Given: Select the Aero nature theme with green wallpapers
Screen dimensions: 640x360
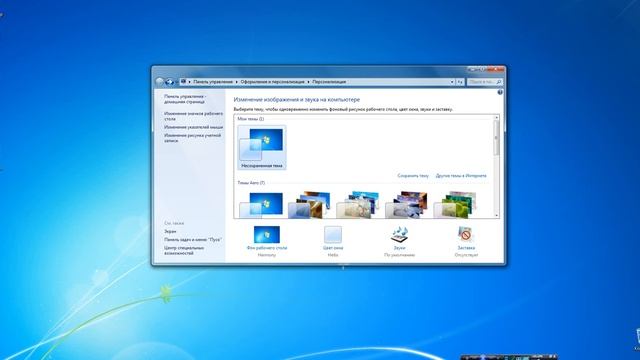Looking at the screenshot, I should [456, 204].
